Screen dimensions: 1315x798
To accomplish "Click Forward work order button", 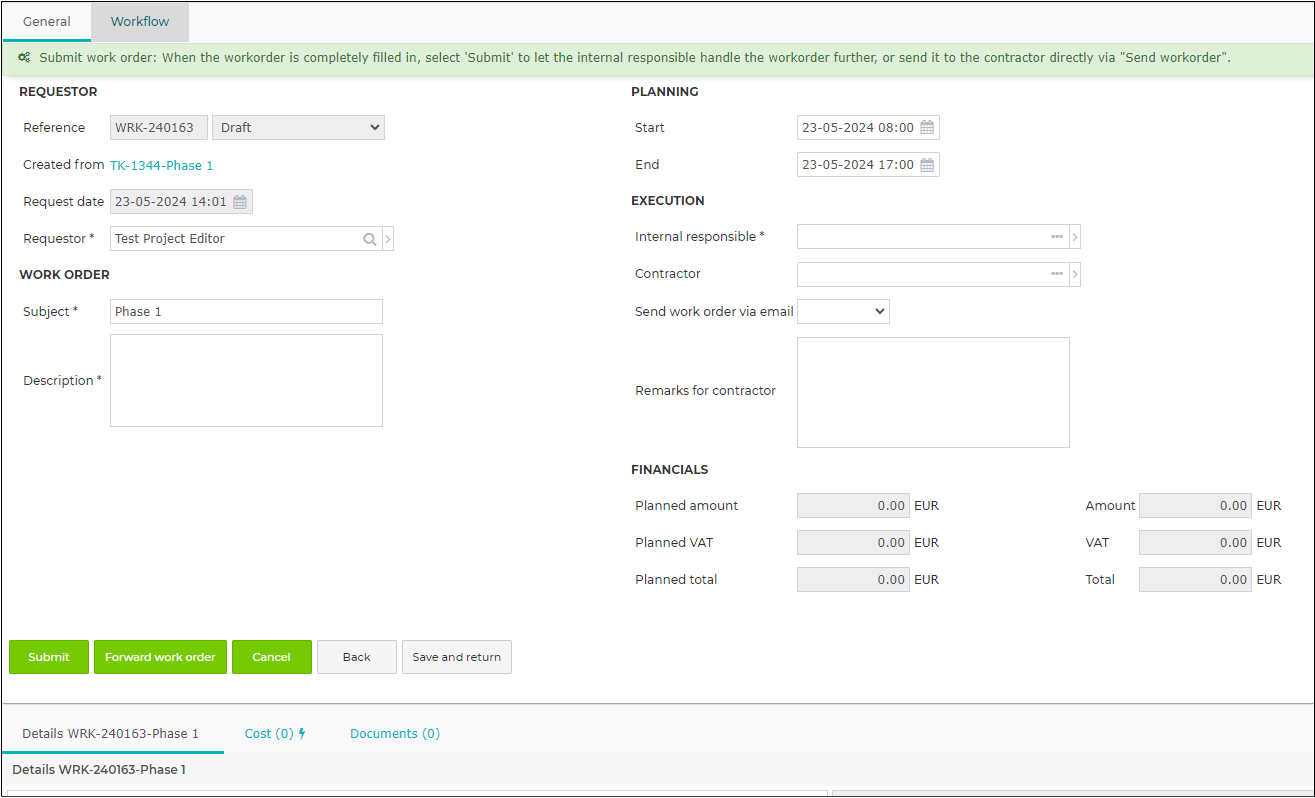I will point(160,657).
